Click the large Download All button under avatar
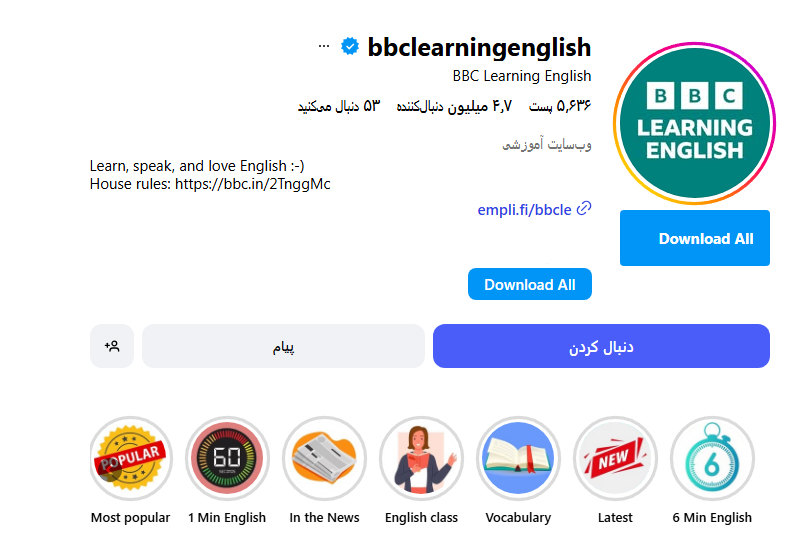The height and width of the screenshot is (542, 803). tap(695, 238)
